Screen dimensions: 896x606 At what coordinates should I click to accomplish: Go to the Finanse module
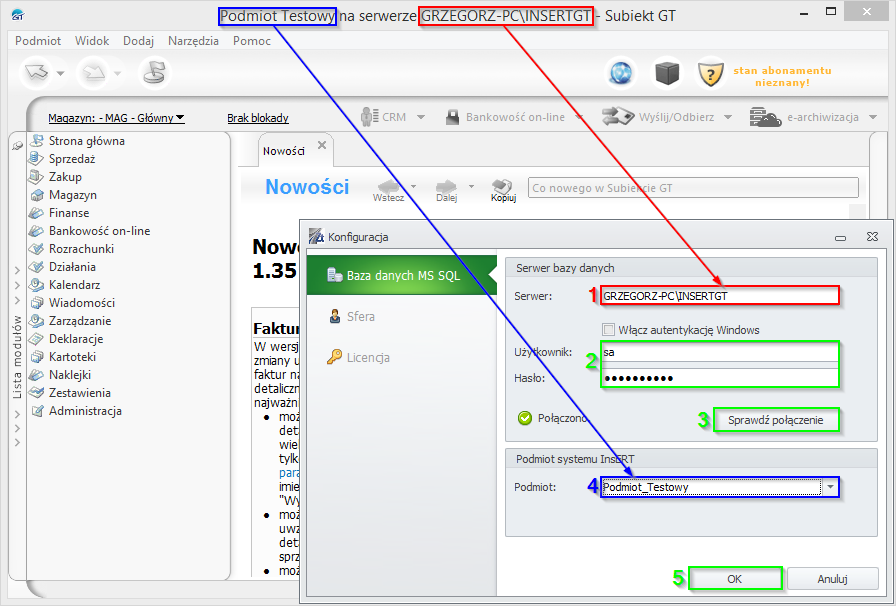pos(69,213)
